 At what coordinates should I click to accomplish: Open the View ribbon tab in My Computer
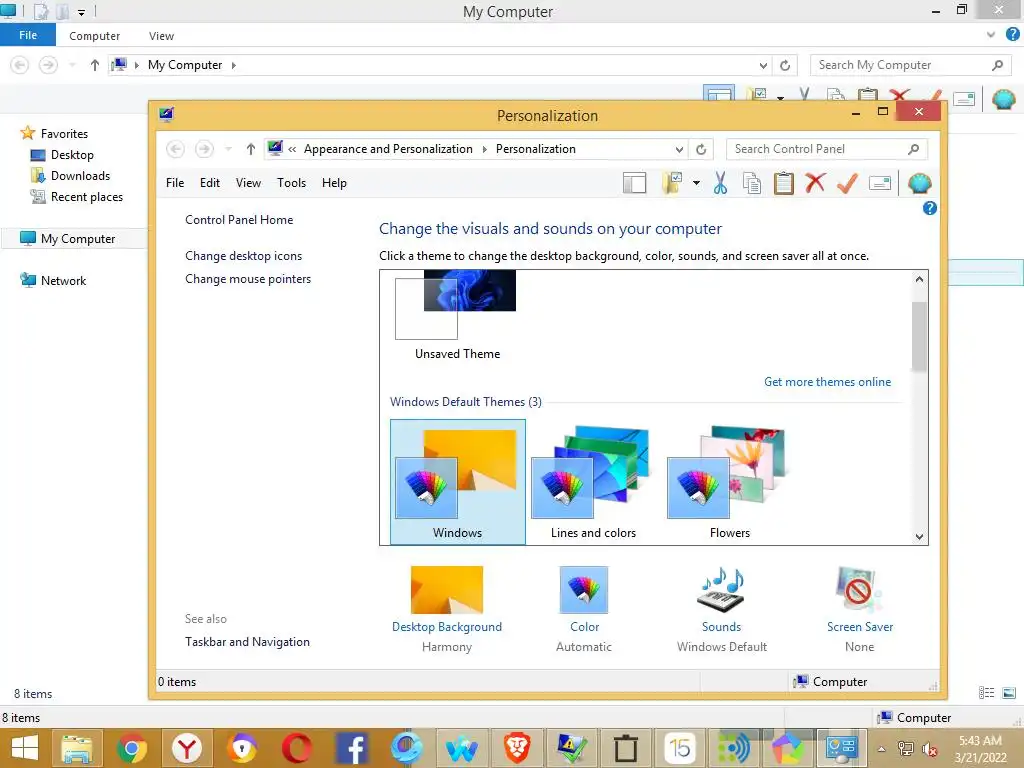[x=161, y=36]
